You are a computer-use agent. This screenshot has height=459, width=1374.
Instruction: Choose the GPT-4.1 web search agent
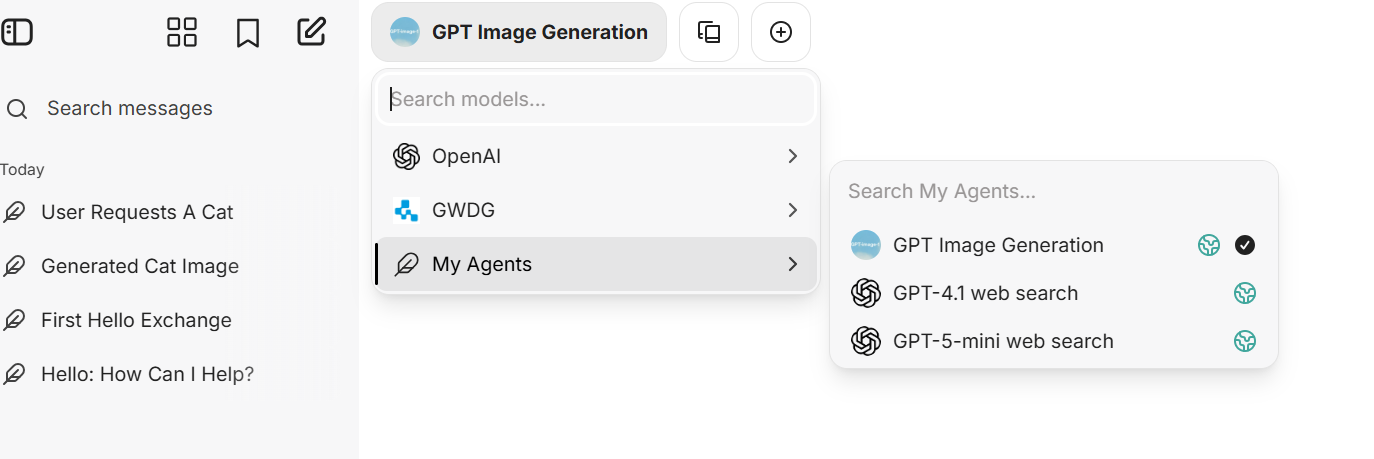click(x=985, y=293)
